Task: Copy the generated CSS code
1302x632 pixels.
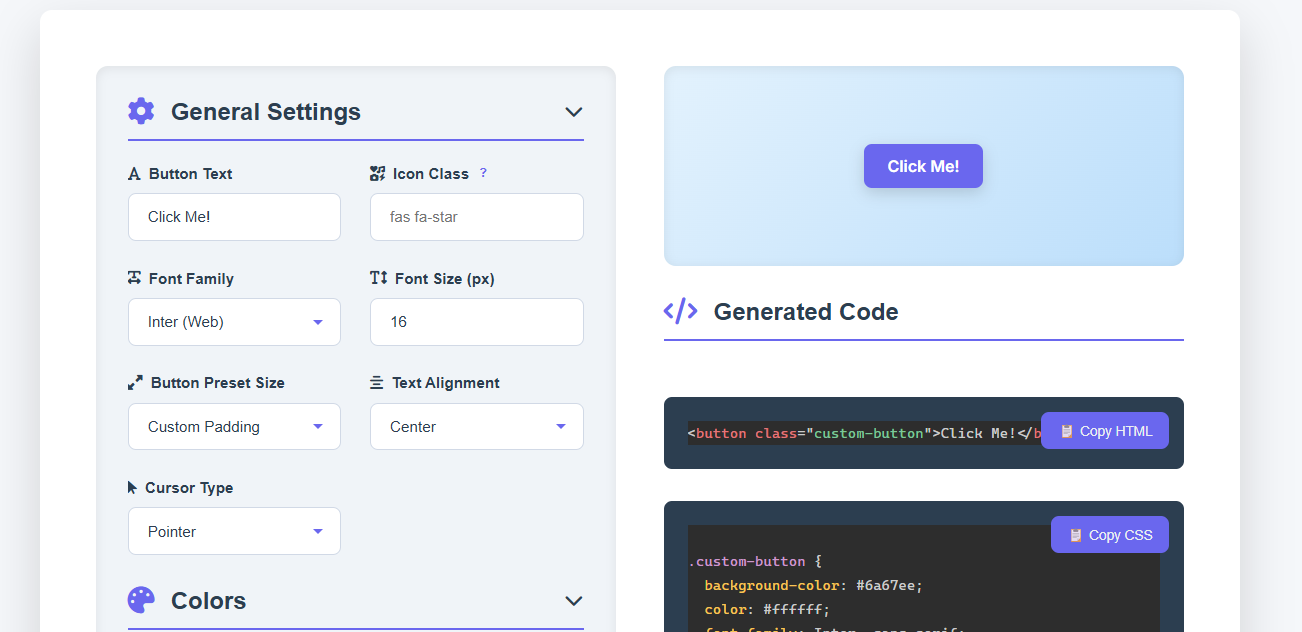Action: pyautogui.click(x=1110, y=535)
